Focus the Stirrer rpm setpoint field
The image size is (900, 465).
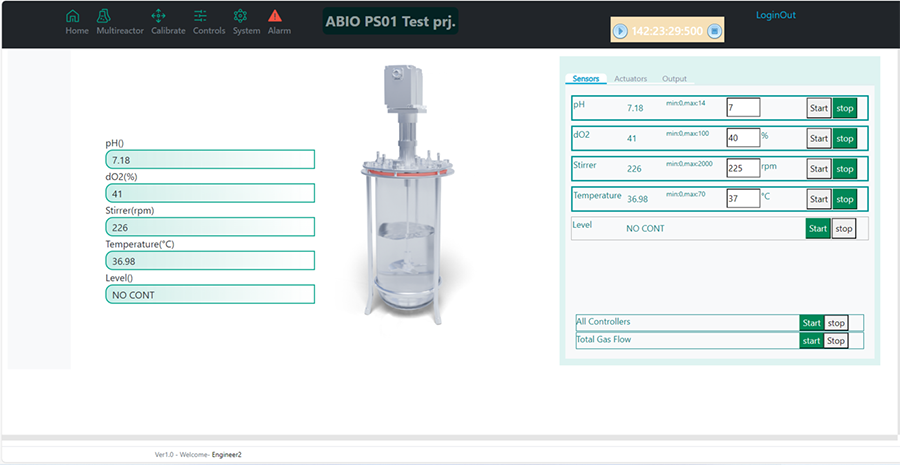coord(742,169)
